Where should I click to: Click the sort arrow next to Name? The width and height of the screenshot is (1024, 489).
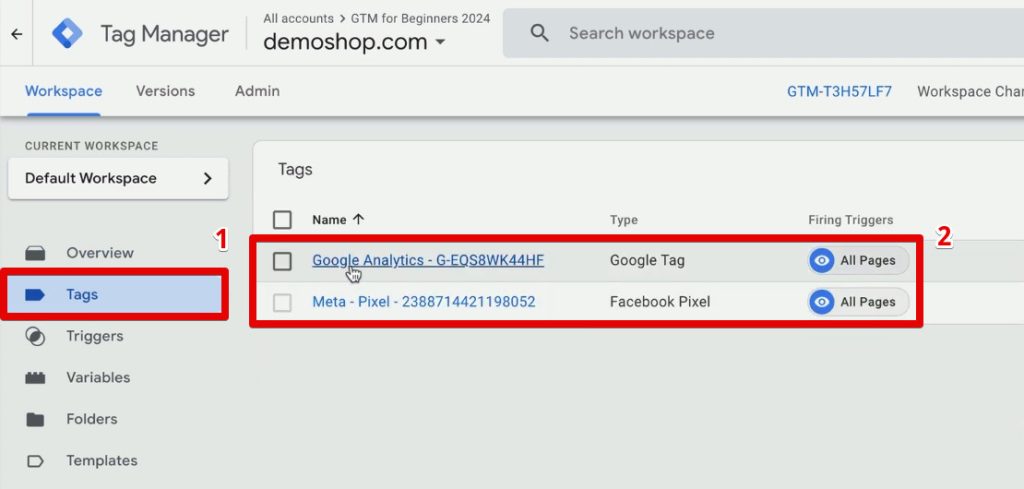click(x=358, y=220)
